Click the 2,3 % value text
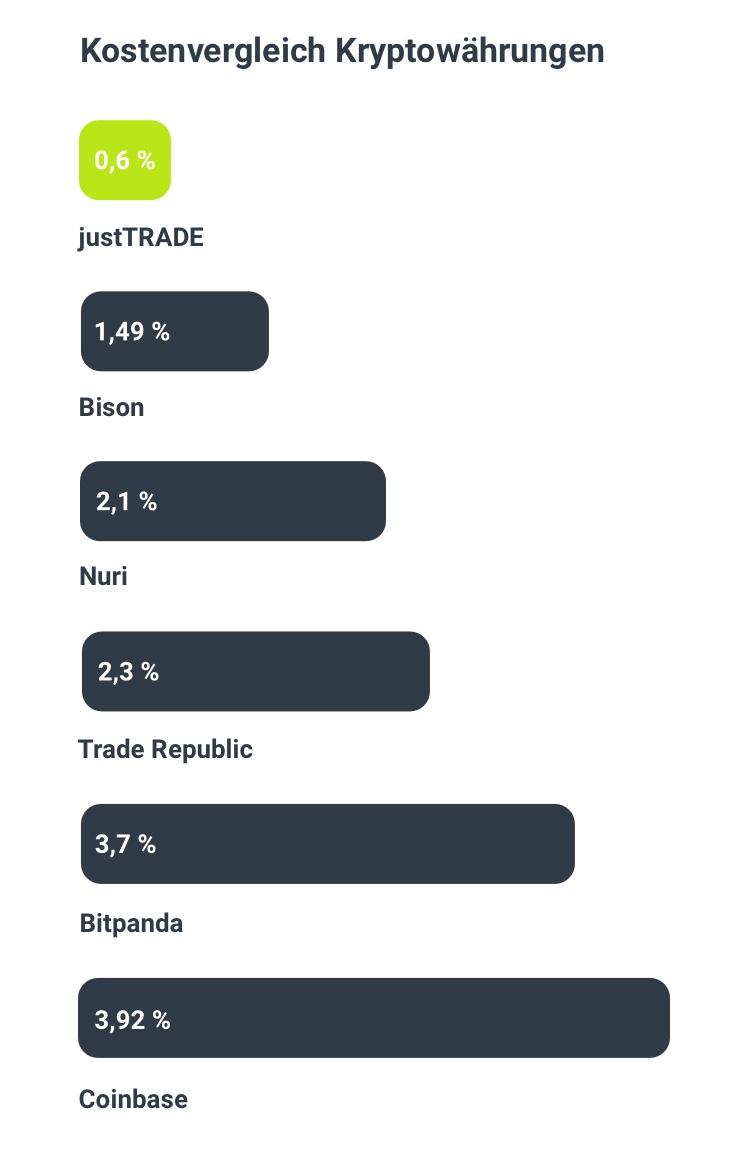 click(128, 672)
